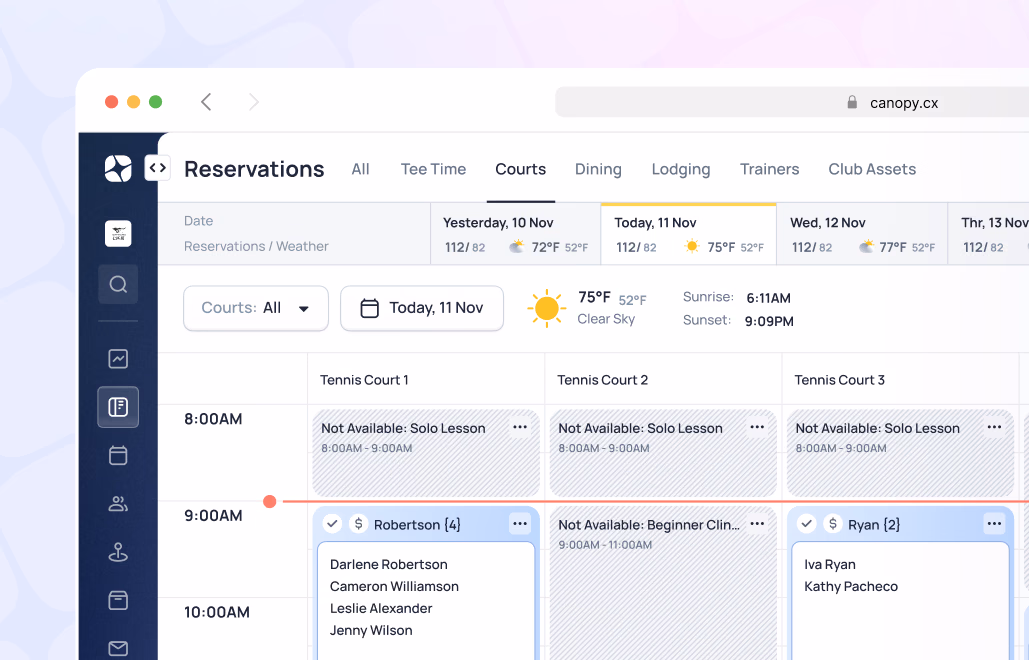
Task: Switch to the Lodging tab
Action: click(x=681, y=169)
